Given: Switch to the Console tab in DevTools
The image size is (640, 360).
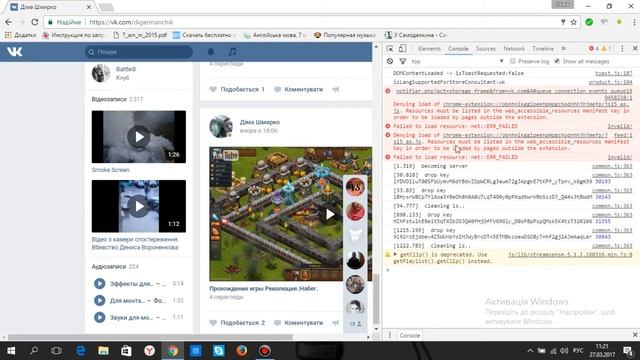Looking at the screenshot, I should pos(458,49).
